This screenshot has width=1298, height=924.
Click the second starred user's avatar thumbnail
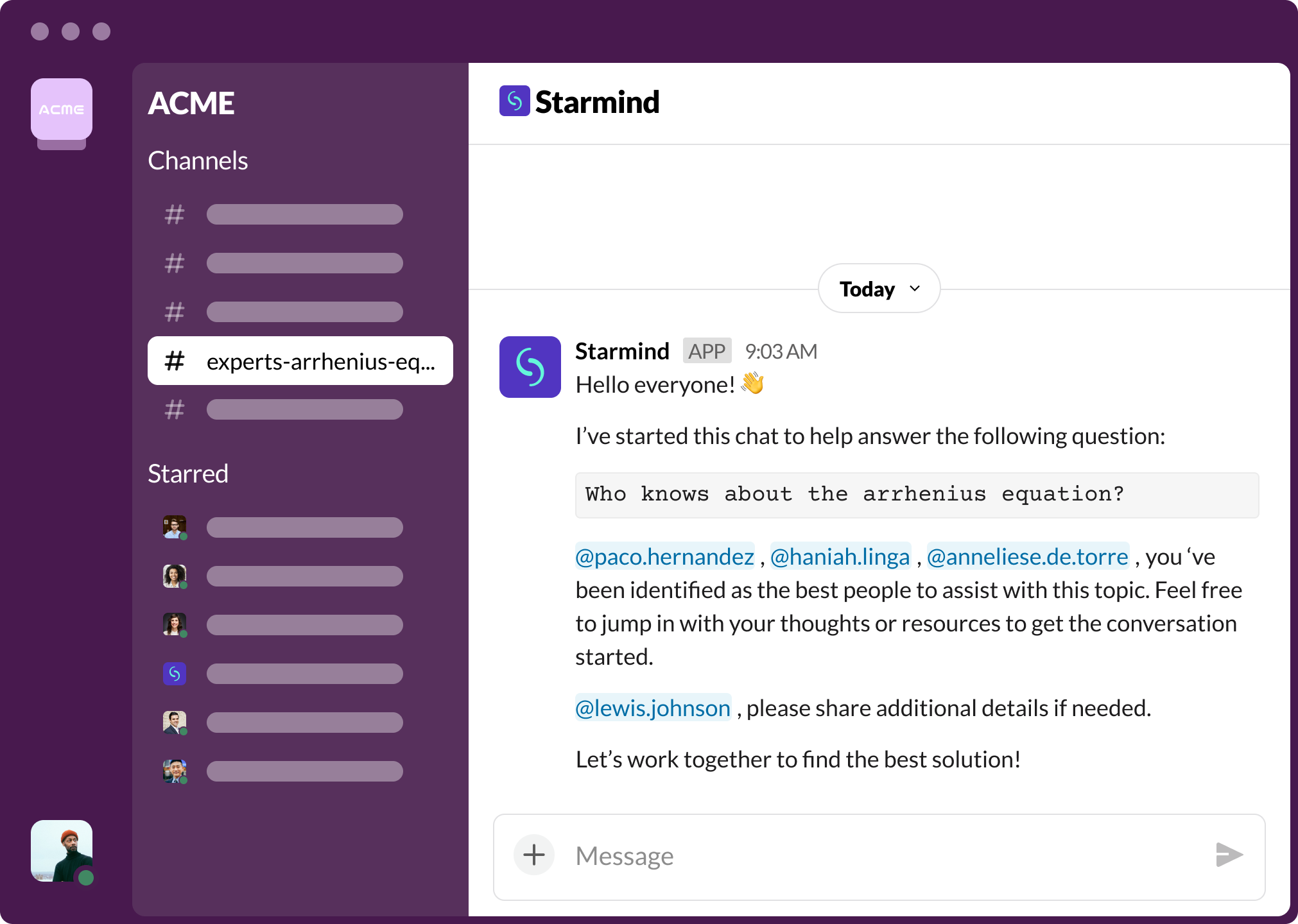(174, 576)
